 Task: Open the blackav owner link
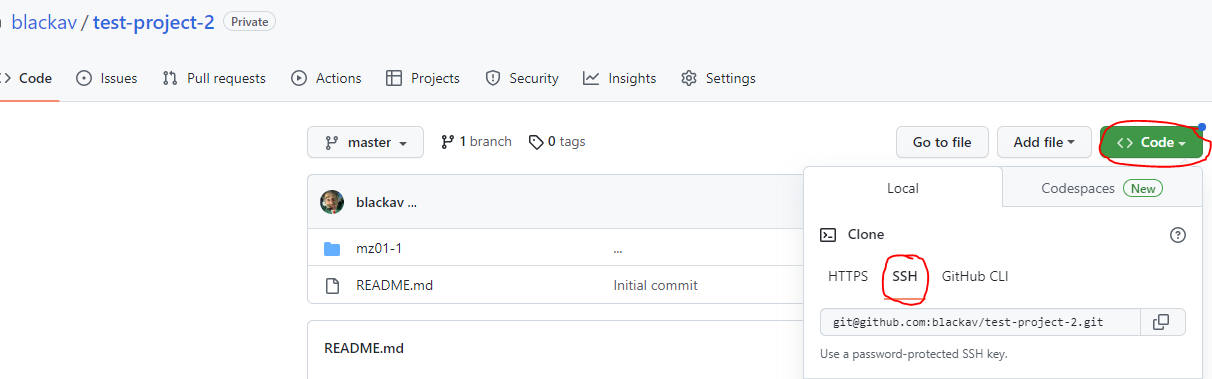pyautogui.click(x=45, y=22)
